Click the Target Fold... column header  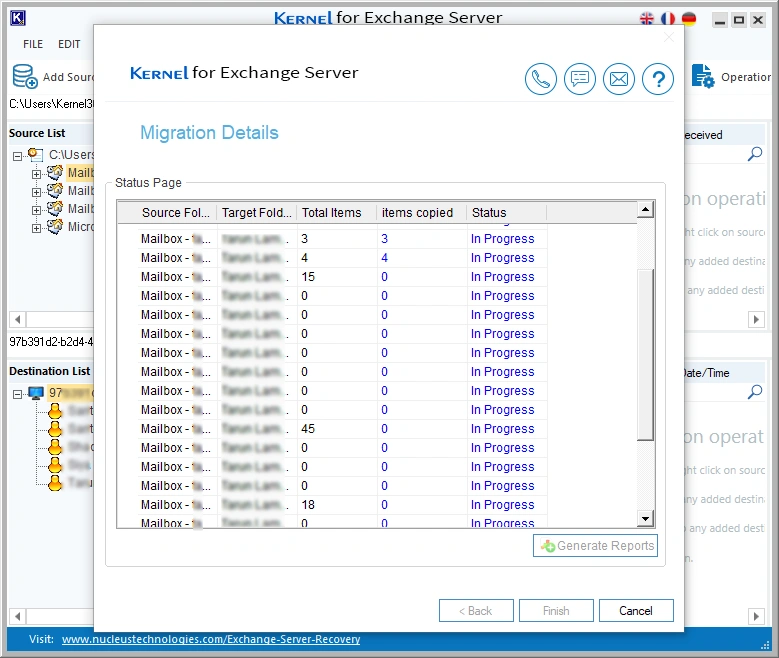pos(257,213)
